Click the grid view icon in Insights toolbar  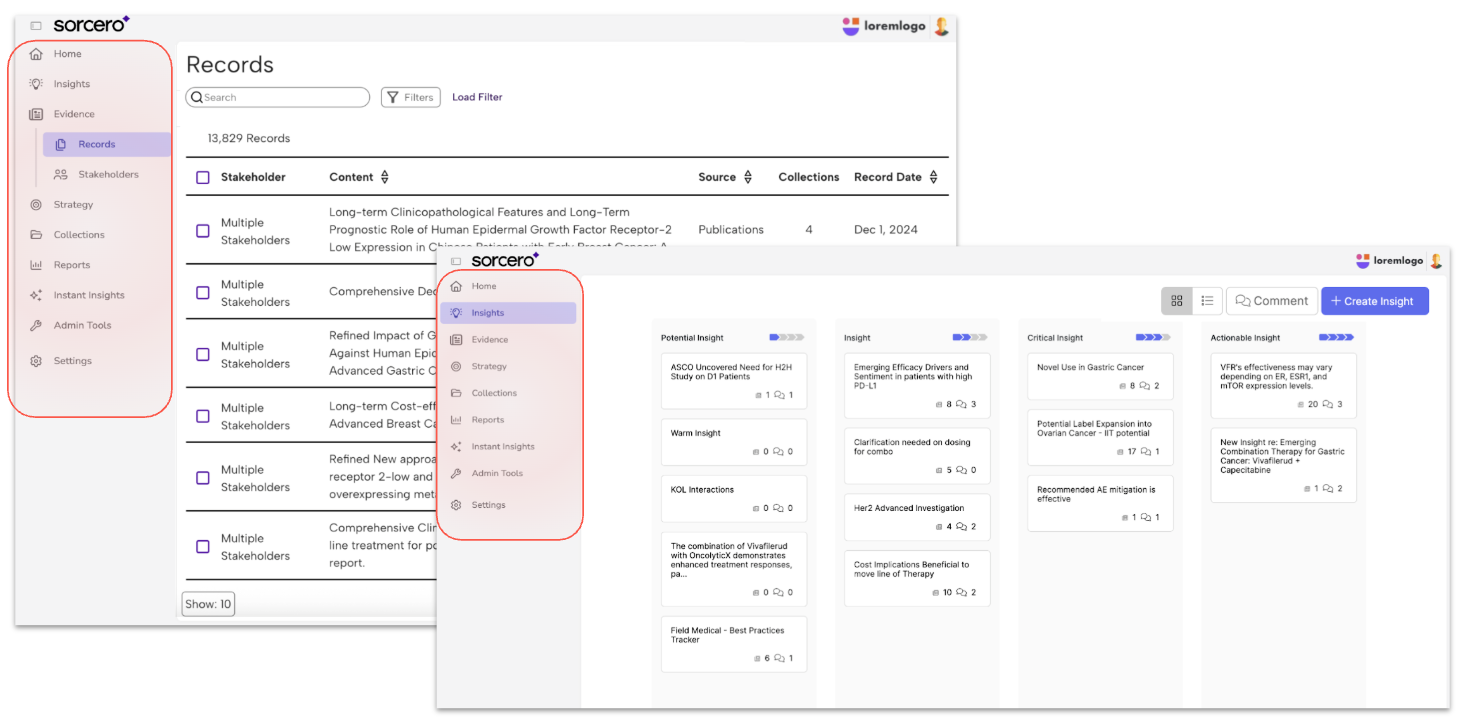pos(1177,301)
